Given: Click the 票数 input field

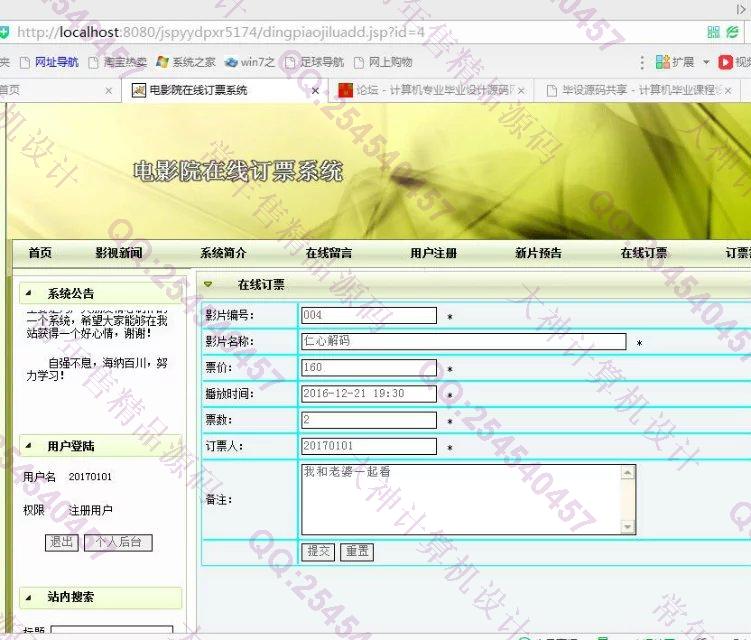Looking at the screenshot, I should coord(369,420).
